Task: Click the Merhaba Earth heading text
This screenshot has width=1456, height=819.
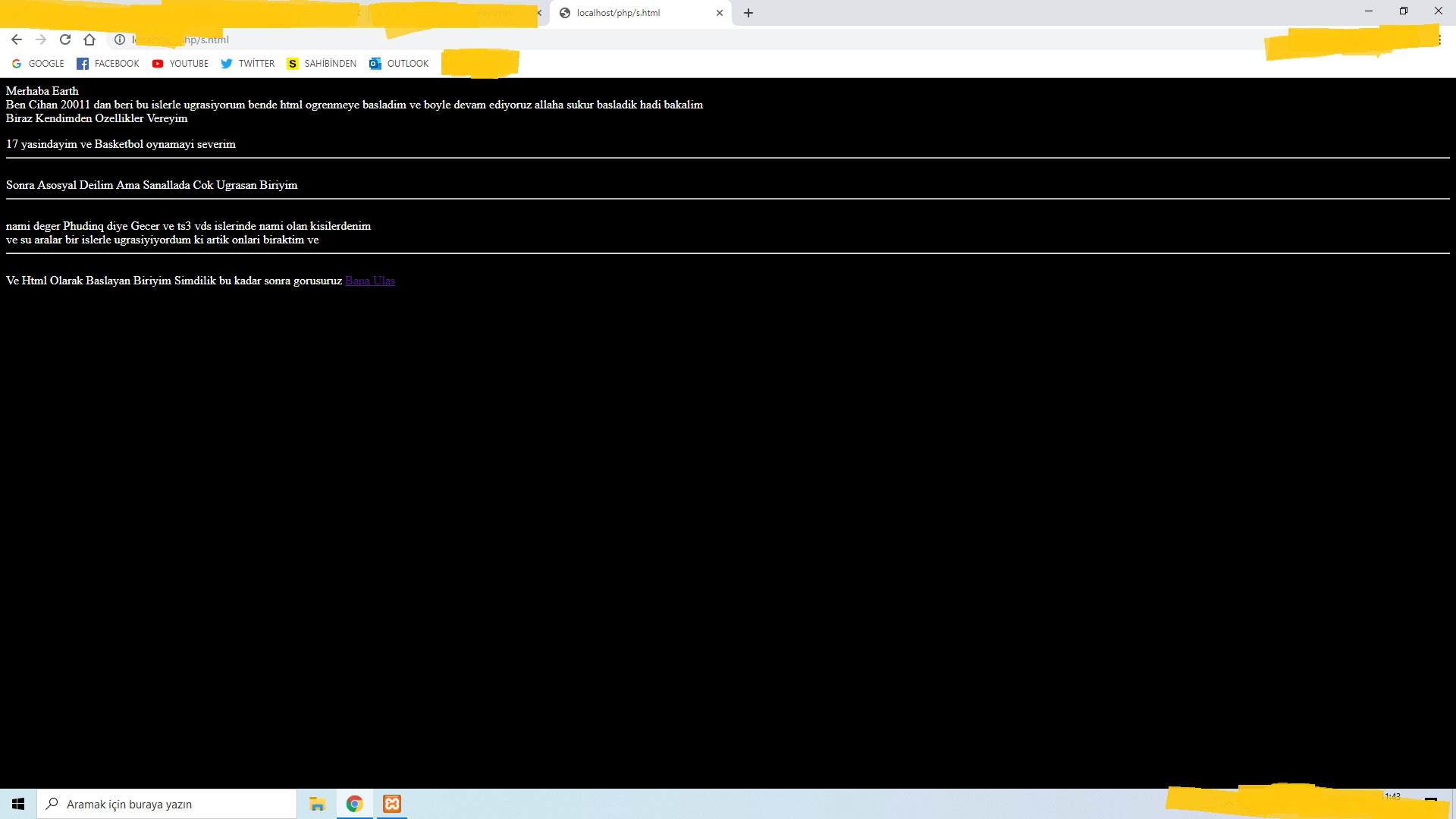Action: pyautogui.click(x=42, y=91)
